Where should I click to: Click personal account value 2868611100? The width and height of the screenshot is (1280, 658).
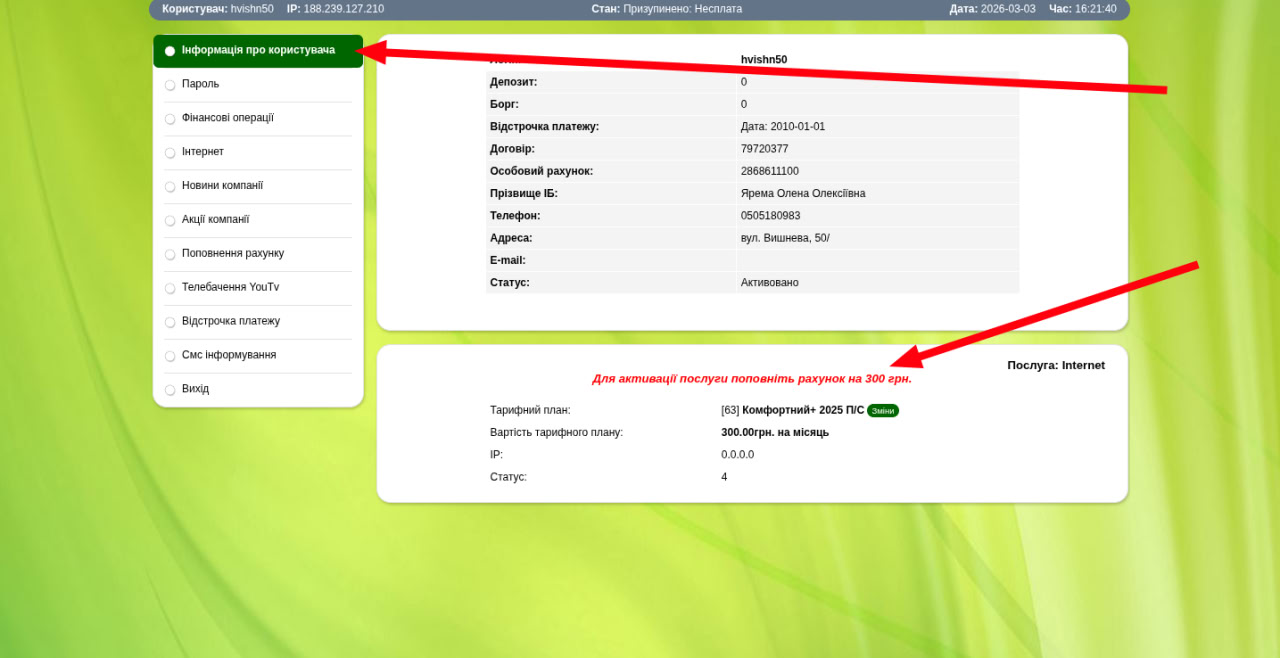[x=770, y=171]
